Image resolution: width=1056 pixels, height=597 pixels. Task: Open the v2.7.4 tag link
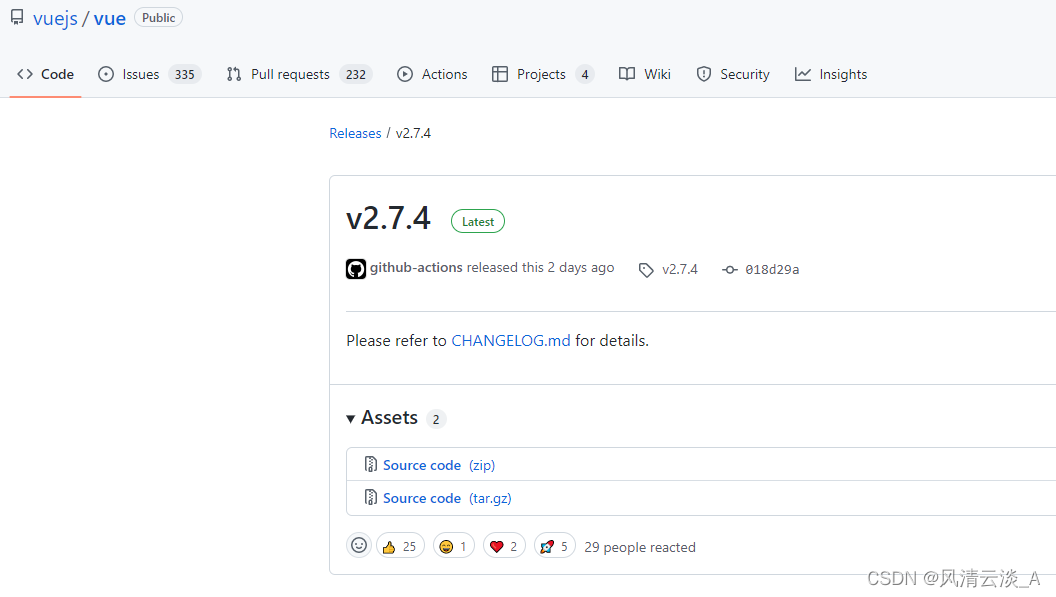[680, 270]
